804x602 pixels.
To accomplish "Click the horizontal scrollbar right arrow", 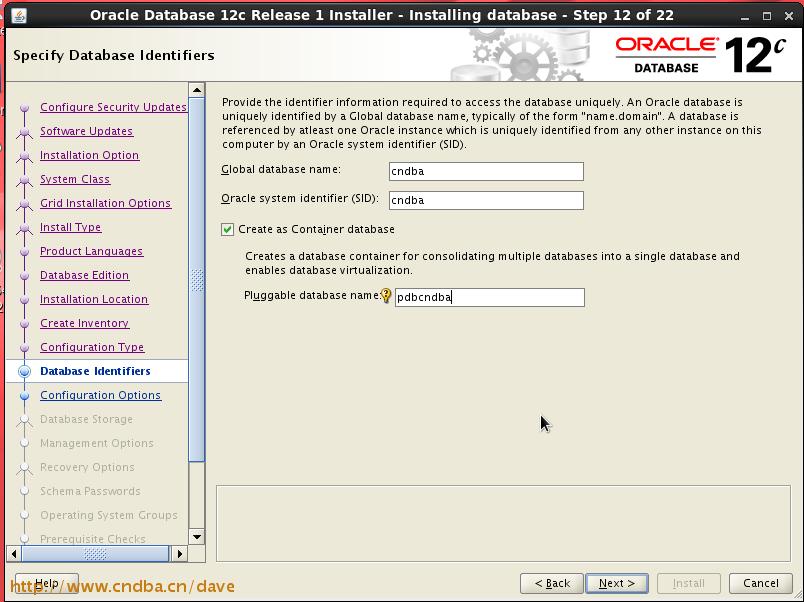I will point(179,554).
